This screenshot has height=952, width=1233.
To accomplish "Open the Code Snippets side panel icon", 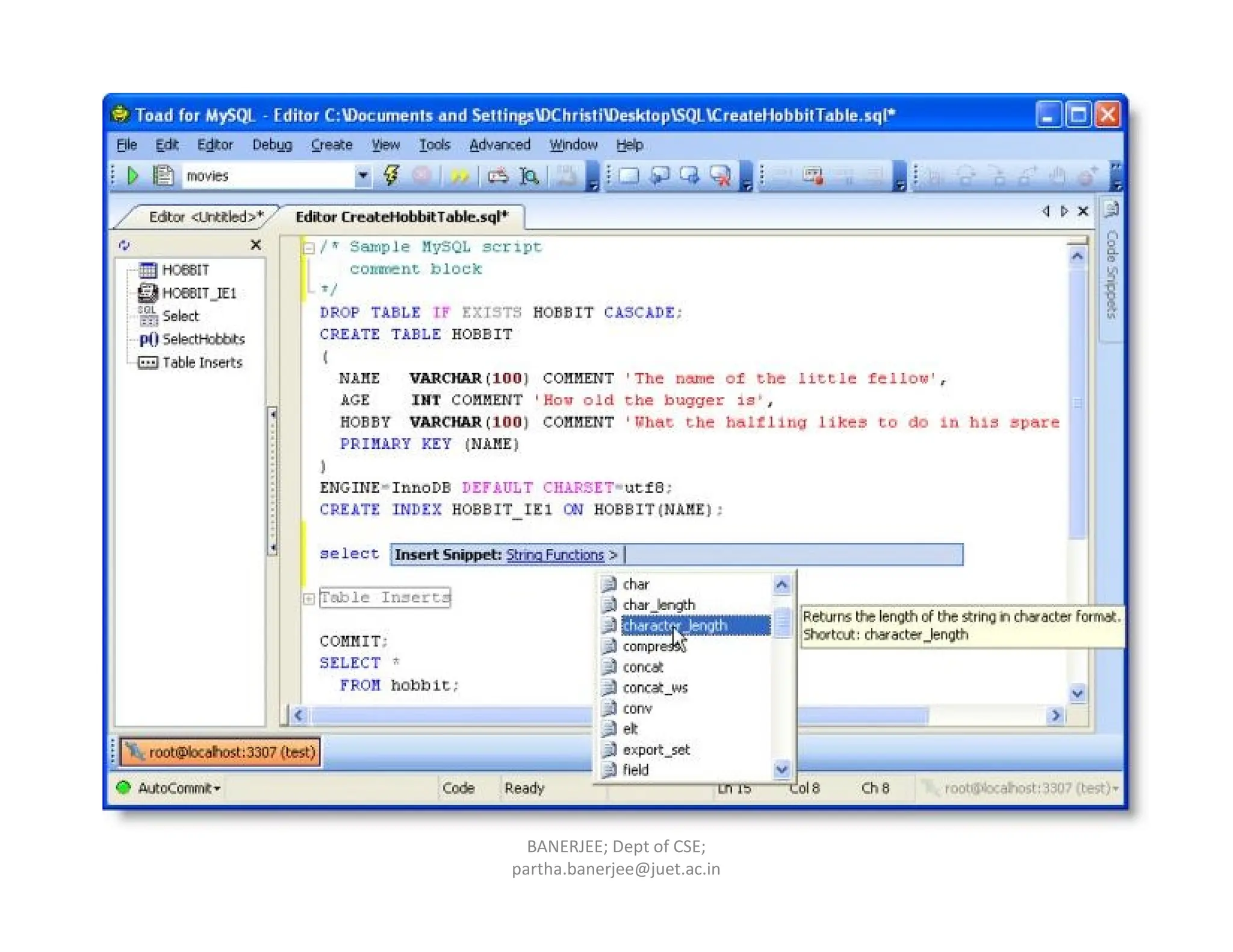I will 1111,210.
